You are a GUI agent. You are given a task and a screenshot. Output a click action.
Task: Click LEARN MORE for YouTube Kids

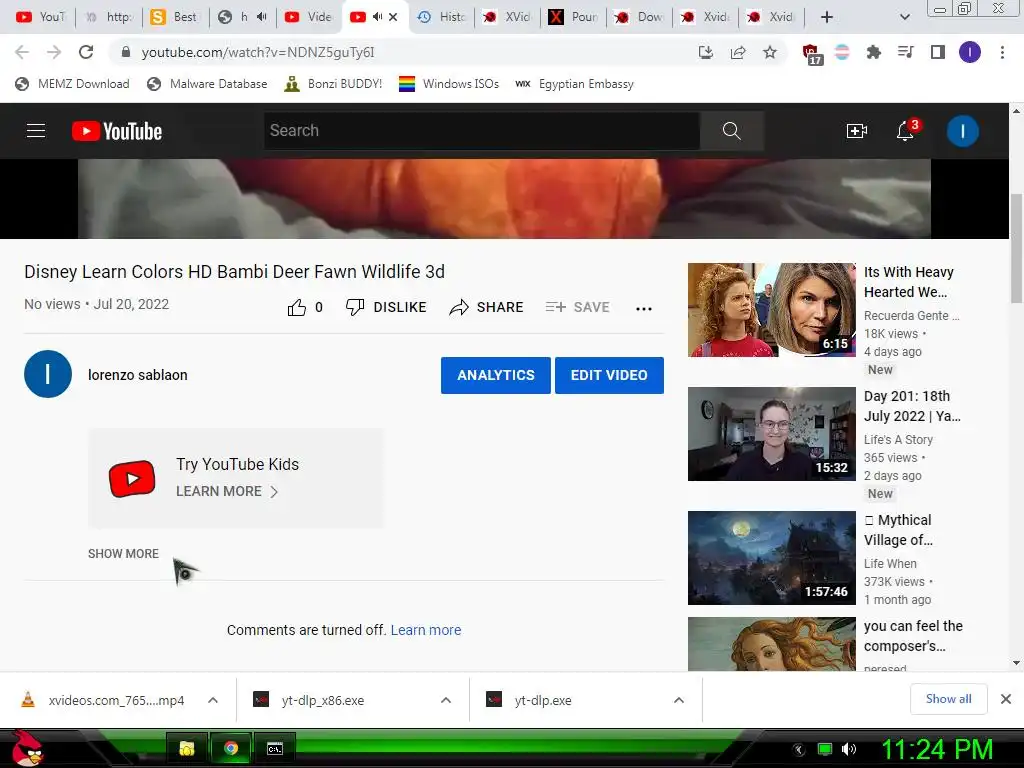coord(227,491)
